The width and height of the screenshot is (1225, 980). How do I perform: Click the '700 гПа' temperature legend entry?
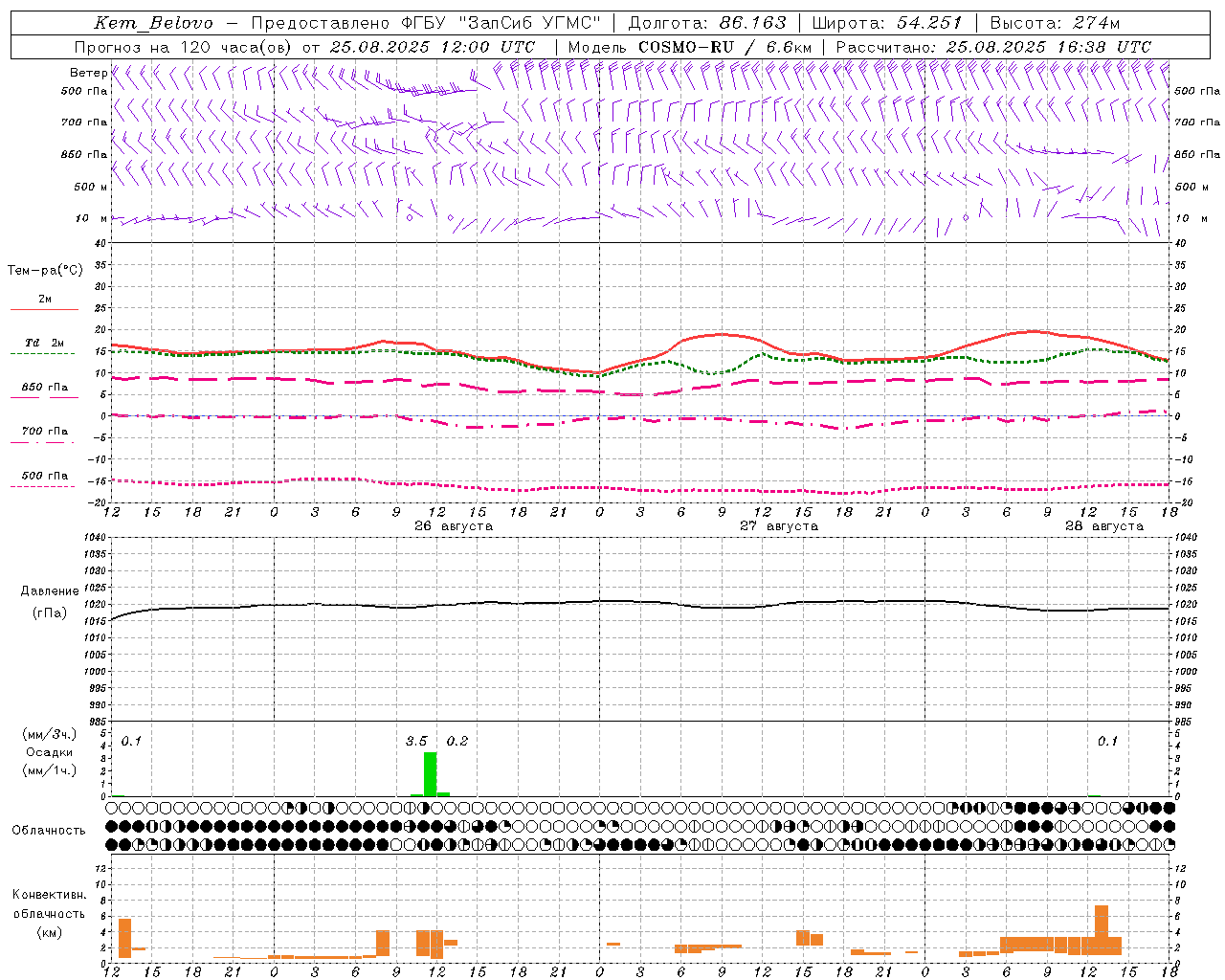(x=45, y=432)
